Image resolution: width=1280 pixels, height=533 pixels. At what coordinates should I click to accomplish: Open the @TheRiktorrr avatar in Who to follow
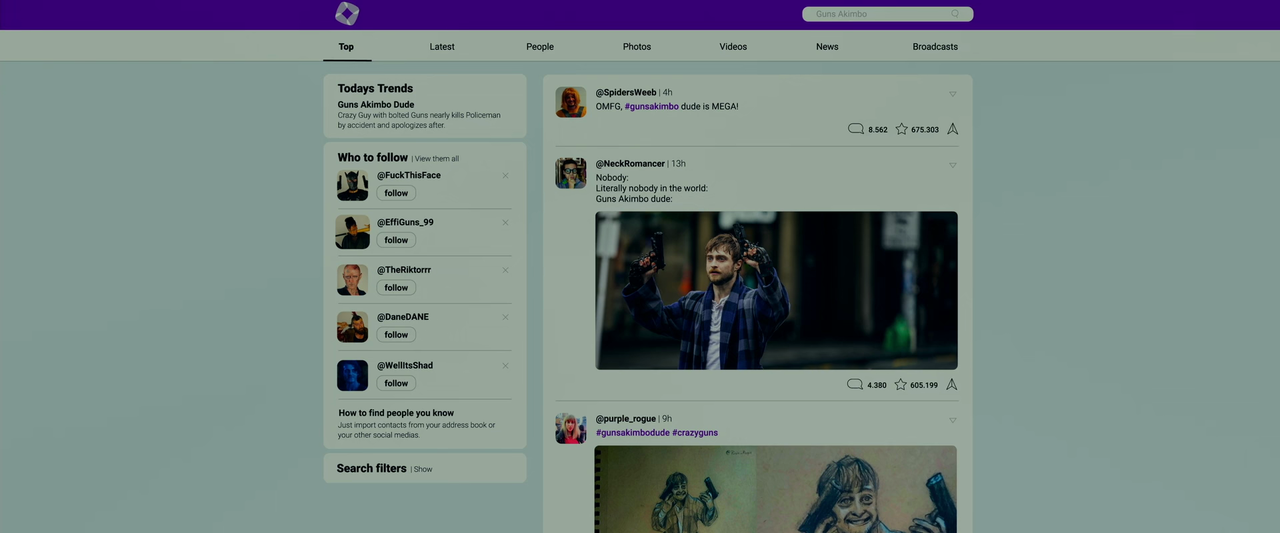353,280
